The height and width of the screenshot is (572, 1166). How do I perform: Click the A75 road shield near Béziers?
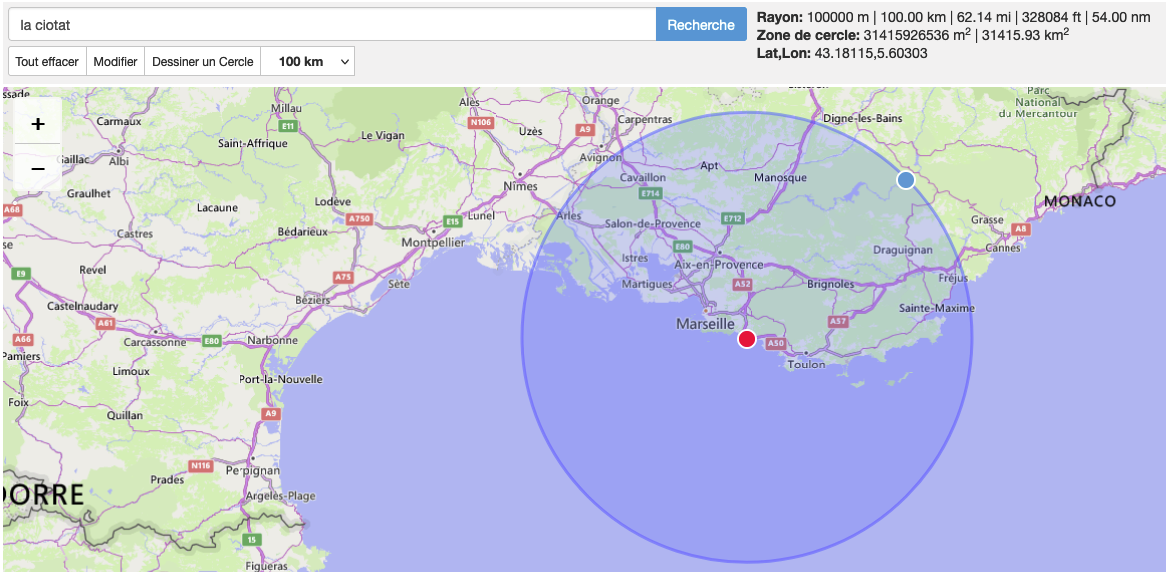tap(343, 277)
